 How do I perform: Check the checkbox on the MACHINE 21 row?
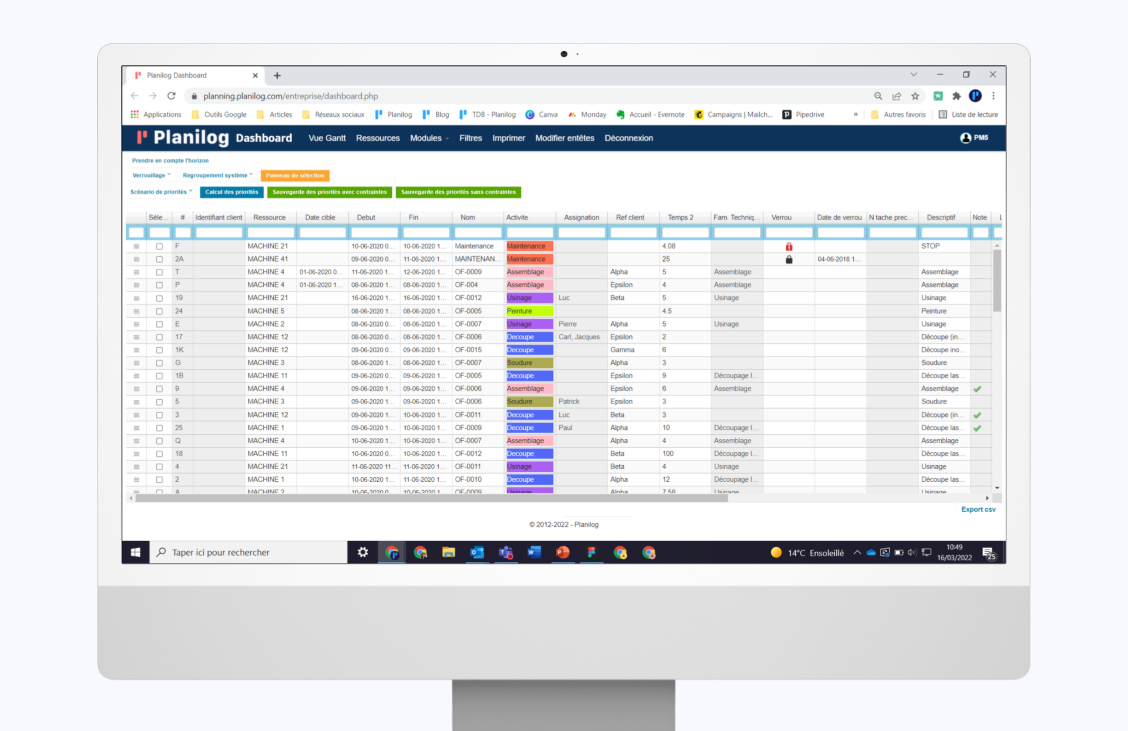pyautogui.click(x=157, y=245)
